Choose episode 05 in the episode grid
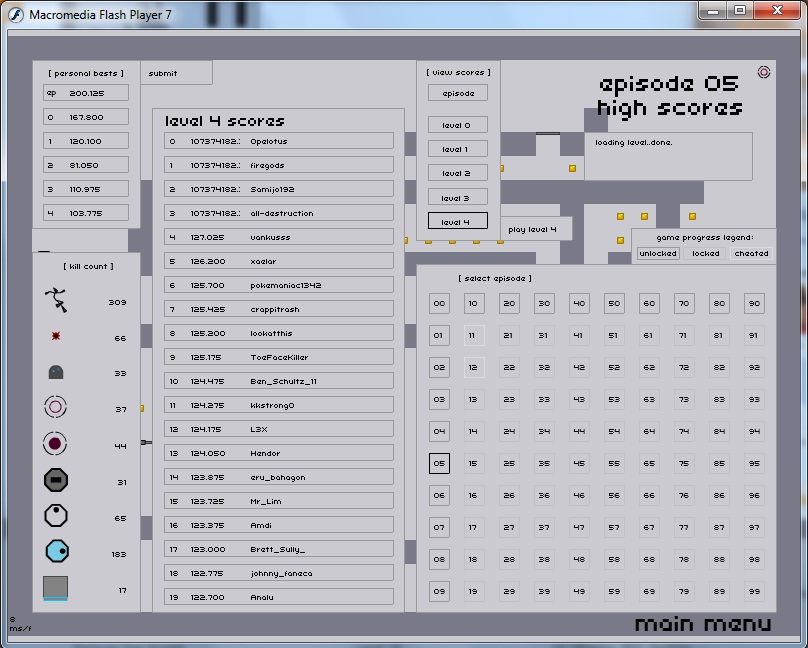Image resolution: width=808 pixels, height=648 pixels. coord(439,464)
